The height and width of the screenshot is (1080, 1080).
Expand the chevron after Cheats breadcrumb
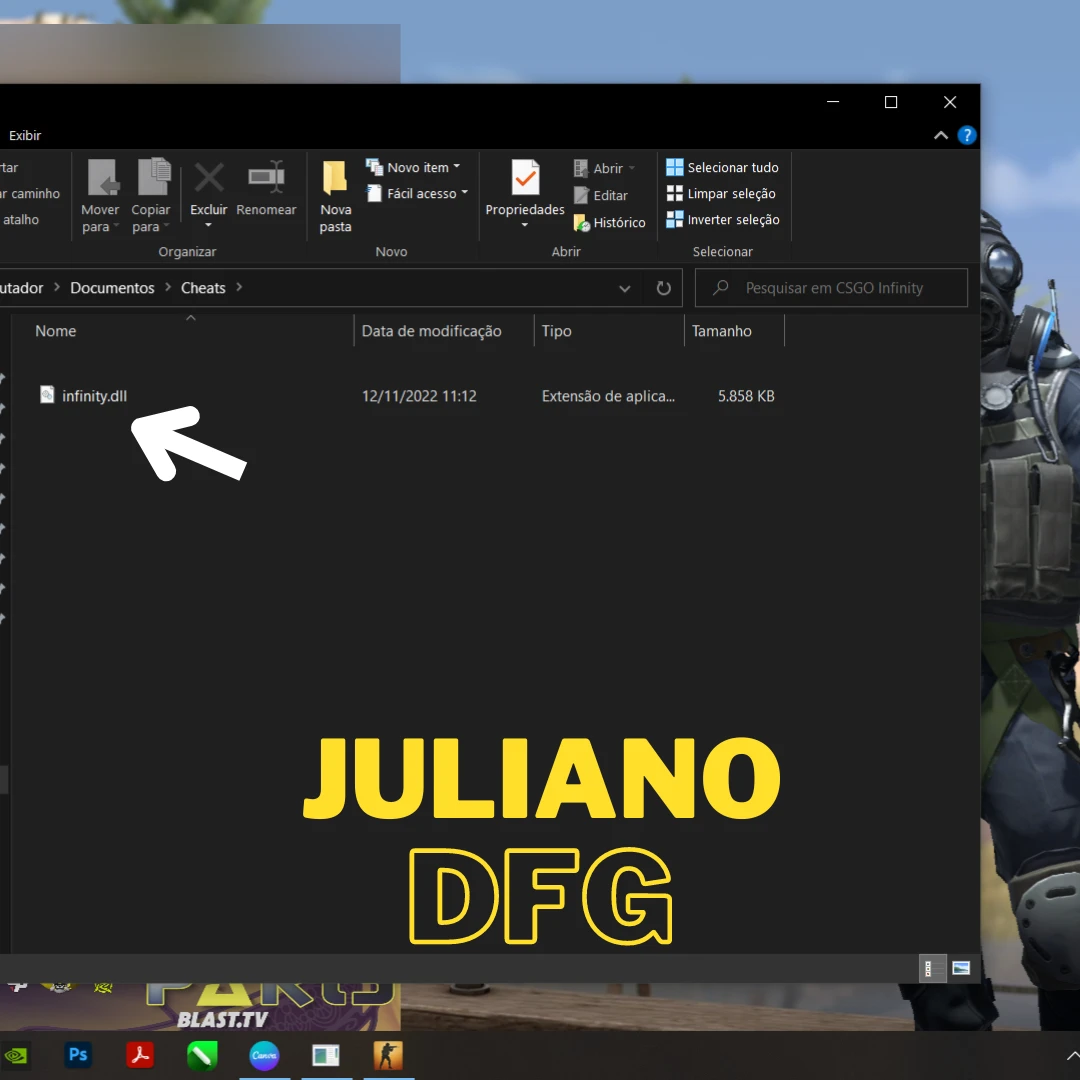(x=239, y=287)
